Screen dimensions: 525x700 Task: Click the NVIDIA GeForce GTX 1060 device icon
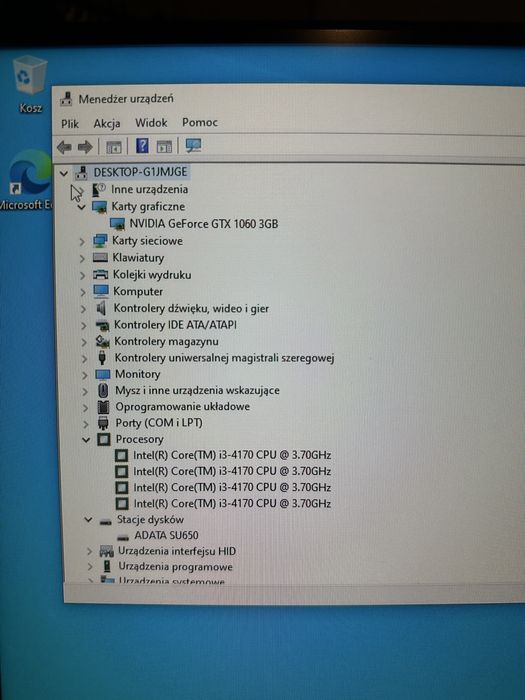coord(117,224)
